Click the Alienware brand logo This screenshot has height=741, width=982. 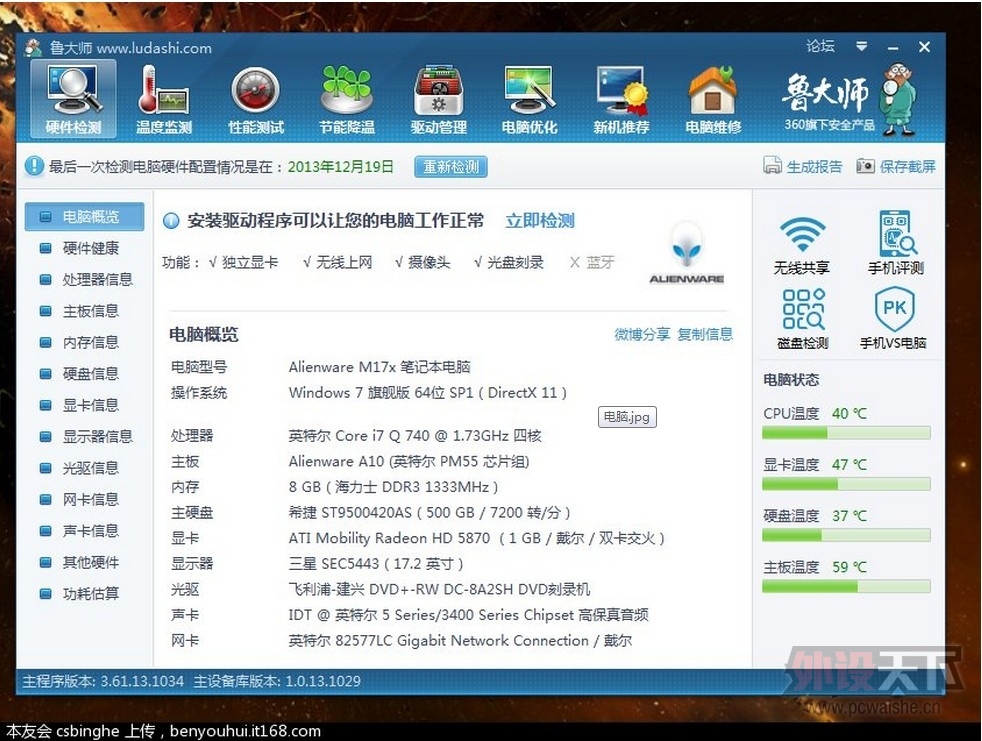coord(687,253)
